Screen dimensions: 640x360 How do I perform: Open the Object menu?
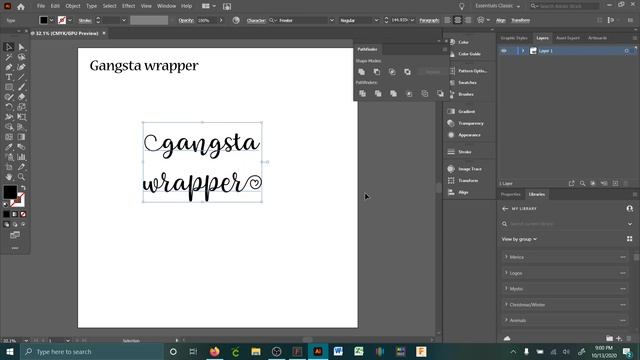pyautogui.click(x=73, y=6)
